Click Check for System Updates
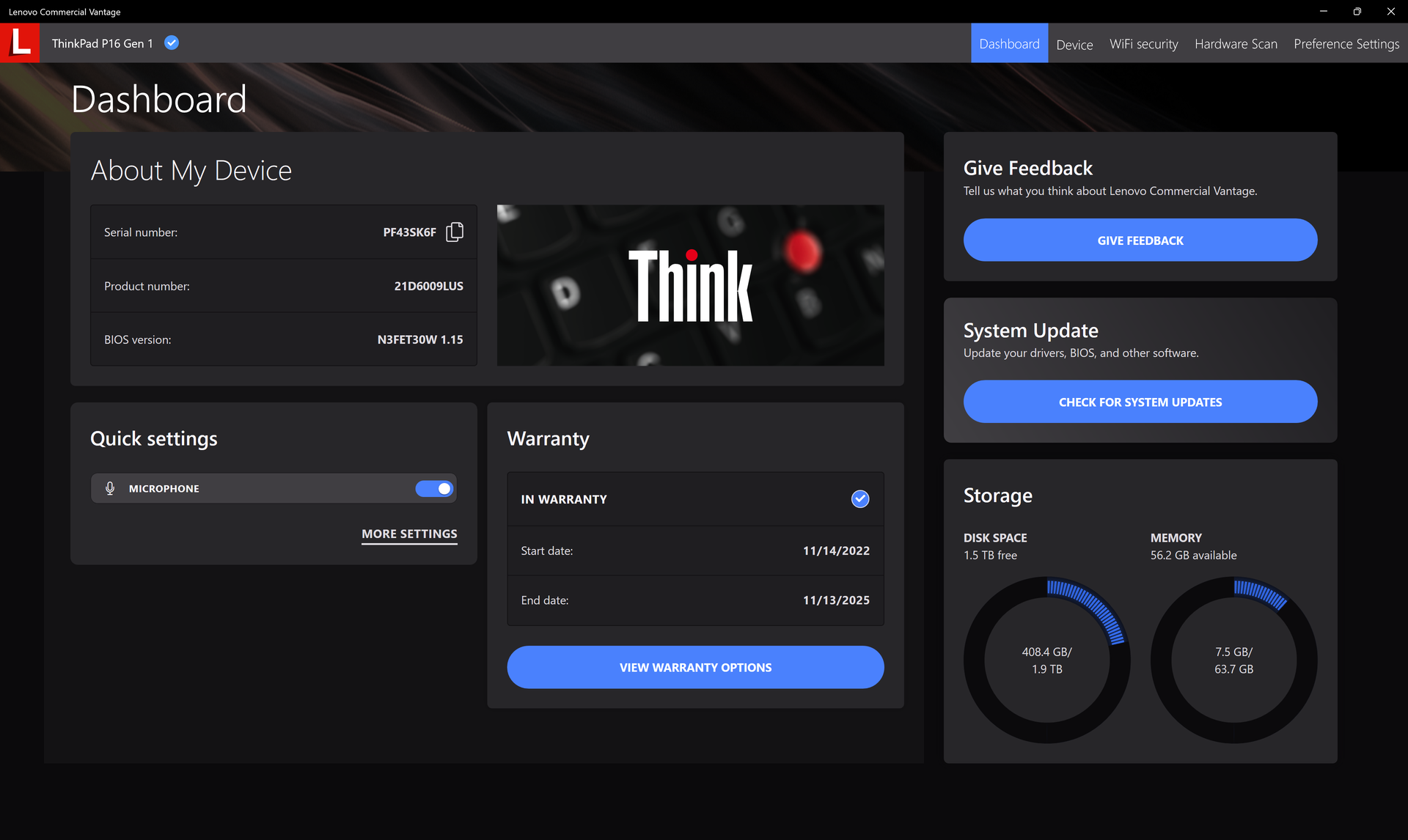 coord(1140,402)
